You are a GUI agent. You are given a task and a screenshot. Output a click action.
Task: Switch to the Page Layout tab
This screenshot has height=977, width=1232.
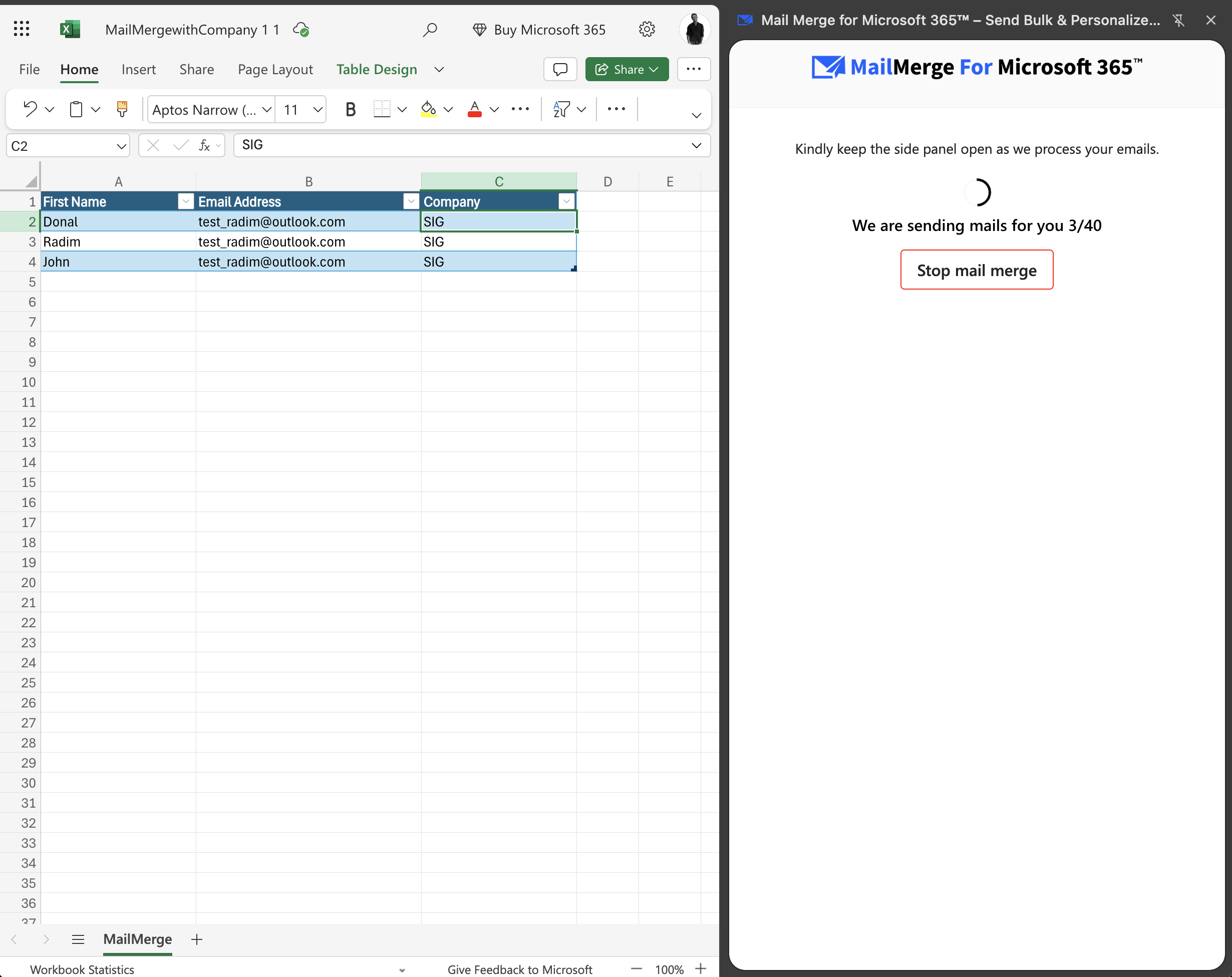275,69
